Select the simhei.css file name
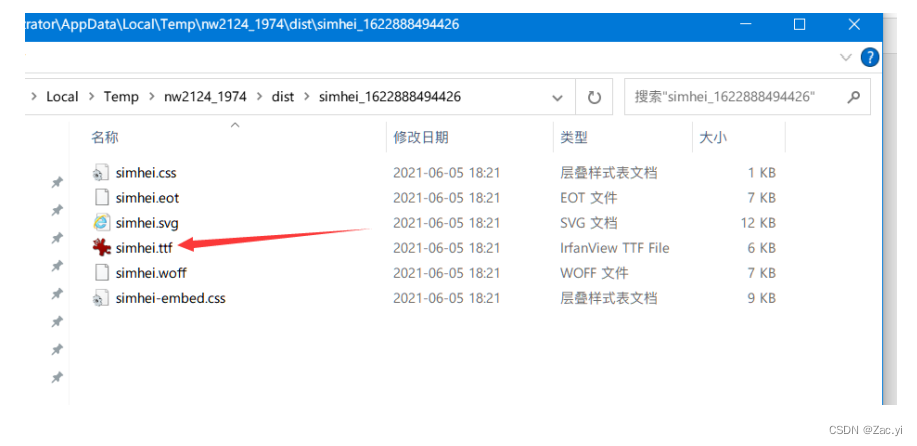The image size is (917, 446). tap(146, 173)
